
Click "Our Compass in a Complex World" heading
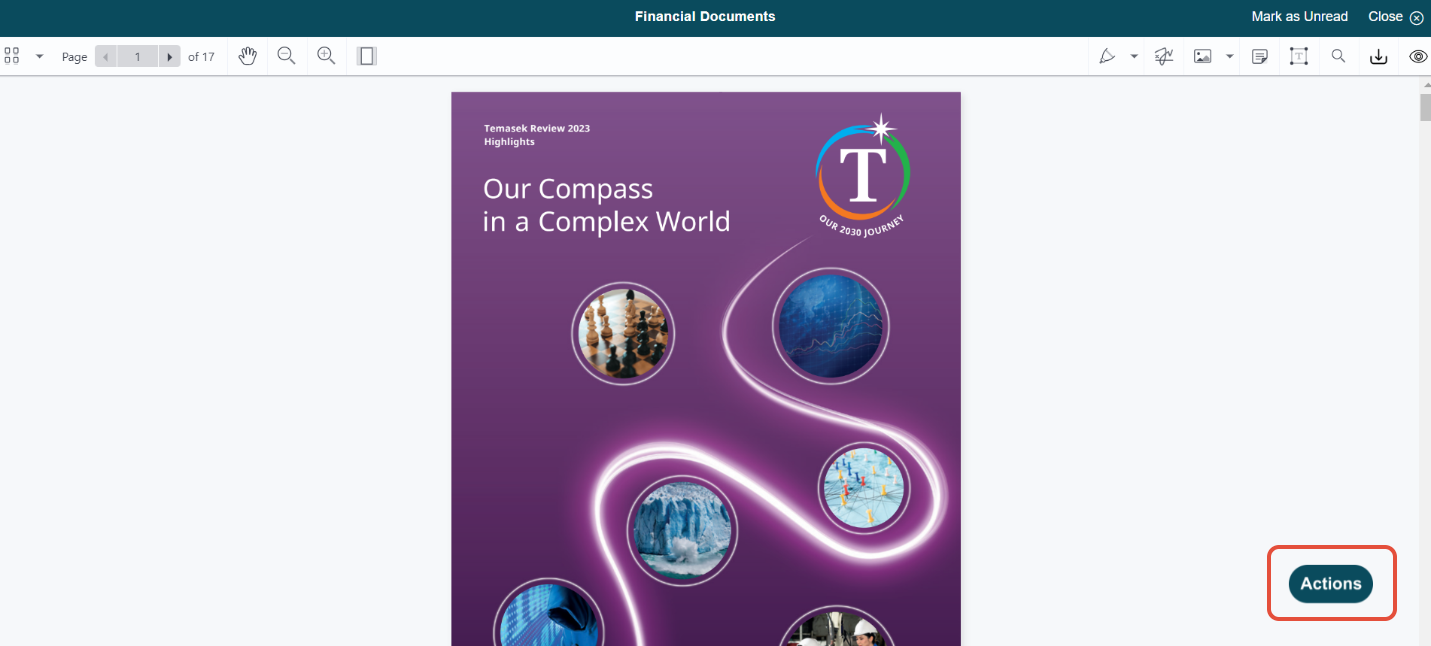(x=606, y=205)
